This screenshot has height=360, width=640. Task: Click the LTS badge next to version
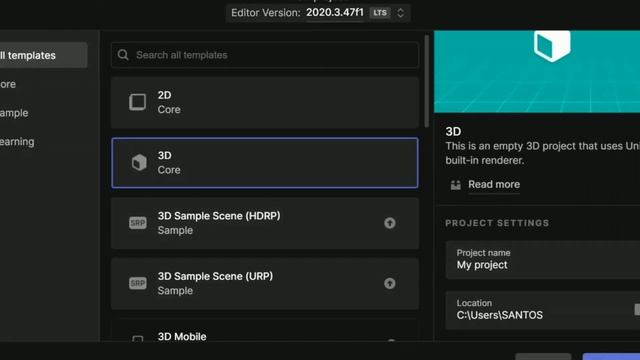[380, 13]
